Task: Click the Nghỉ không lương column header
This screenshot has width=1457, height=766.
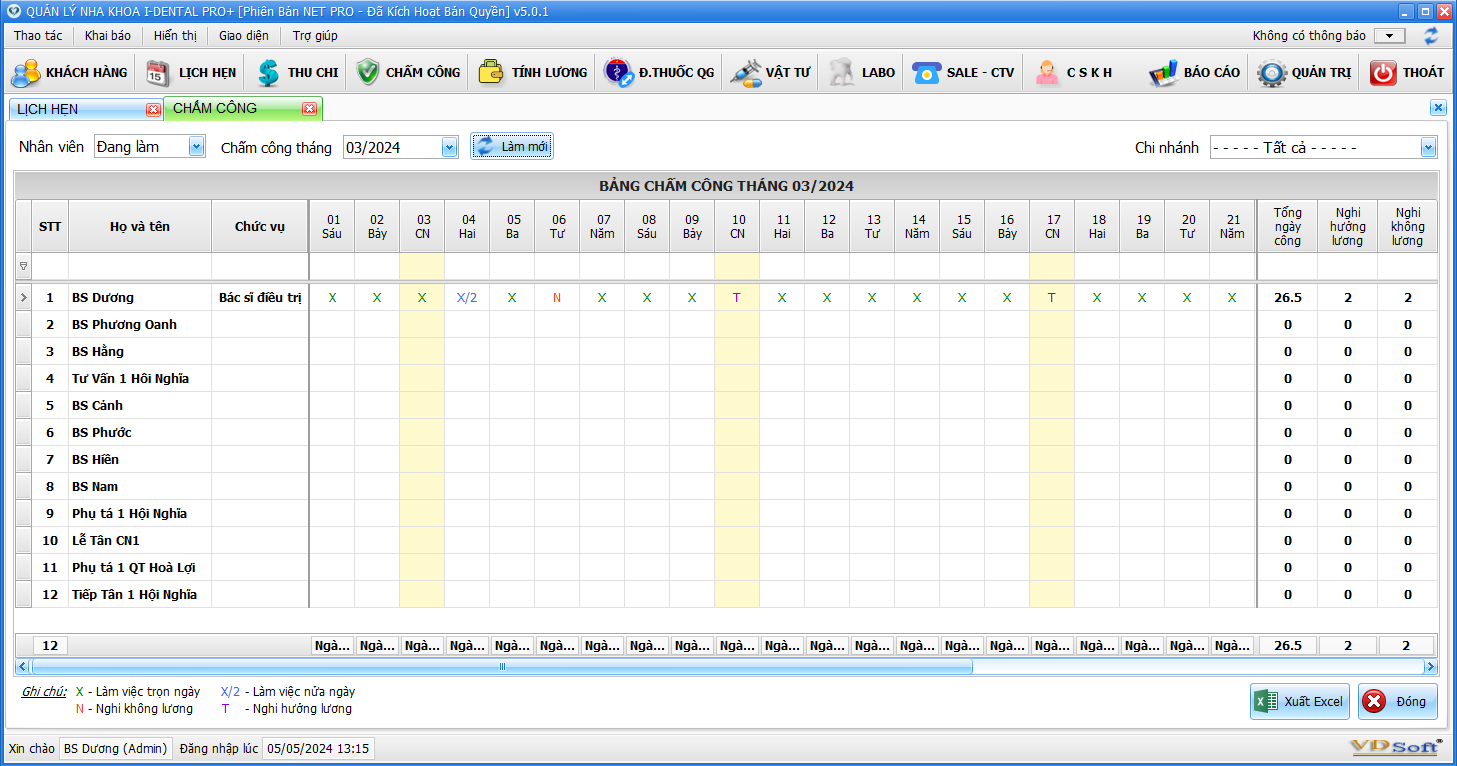Action: pyautogui.click(x=1407, y=226)
